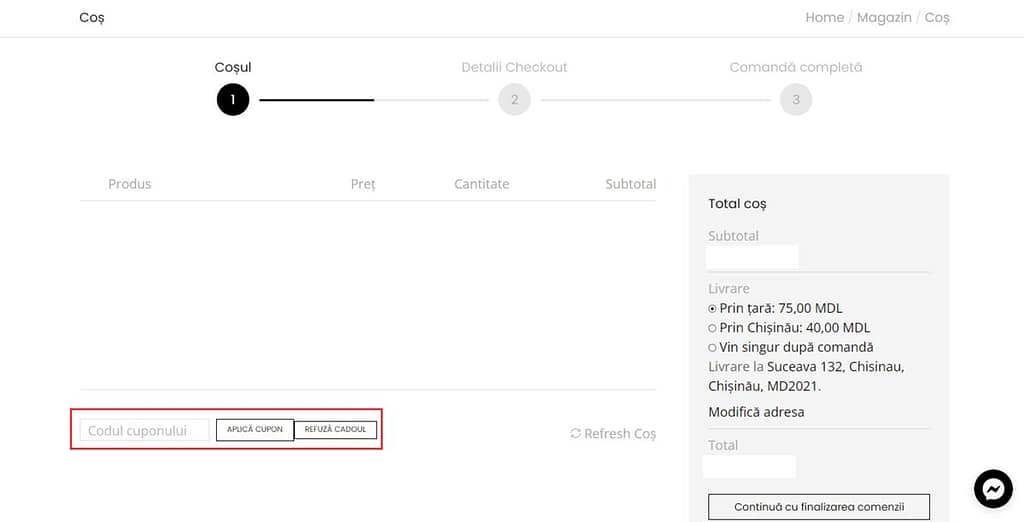Image resolution: width=1024 pixels, height=522 pixels.
Task: Go to Home breadcrumb
Action: click(x=824, y=17)
